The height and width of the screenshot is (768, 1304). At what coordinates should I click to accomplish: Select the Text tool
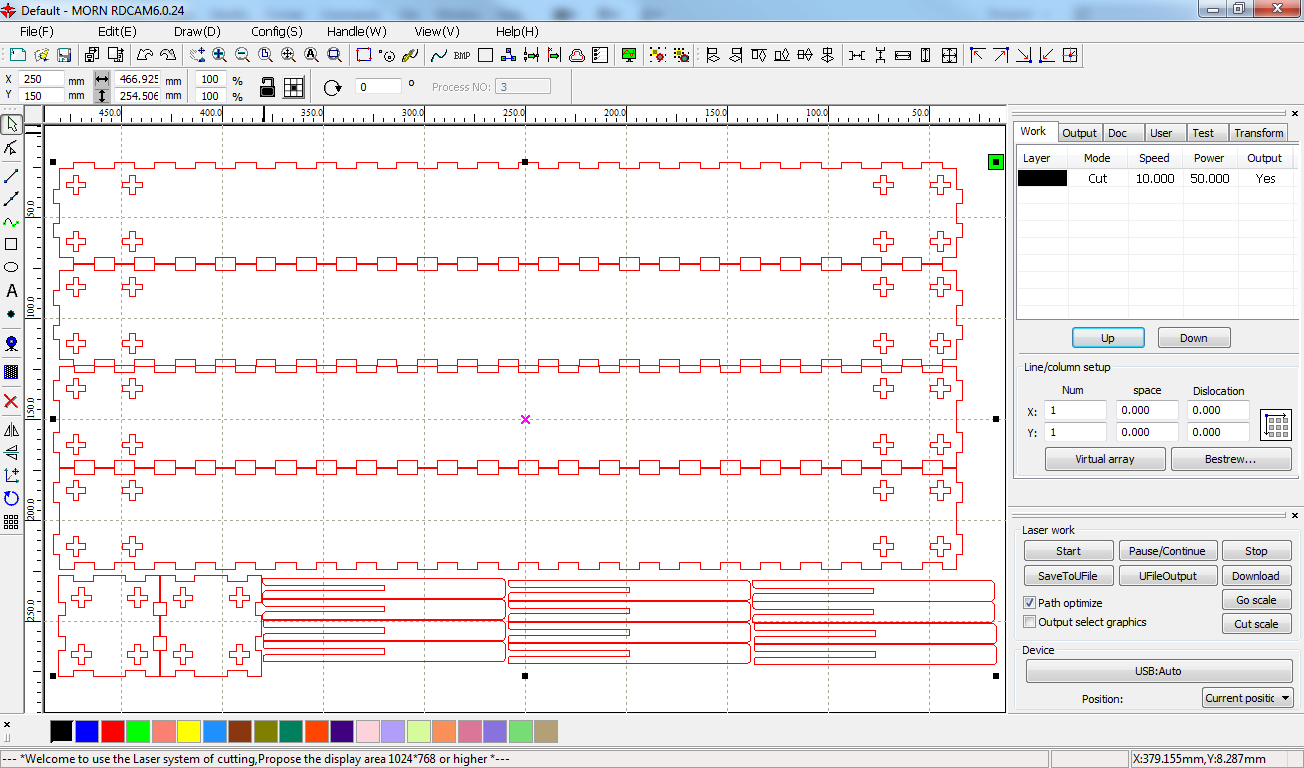pos(11,291)
